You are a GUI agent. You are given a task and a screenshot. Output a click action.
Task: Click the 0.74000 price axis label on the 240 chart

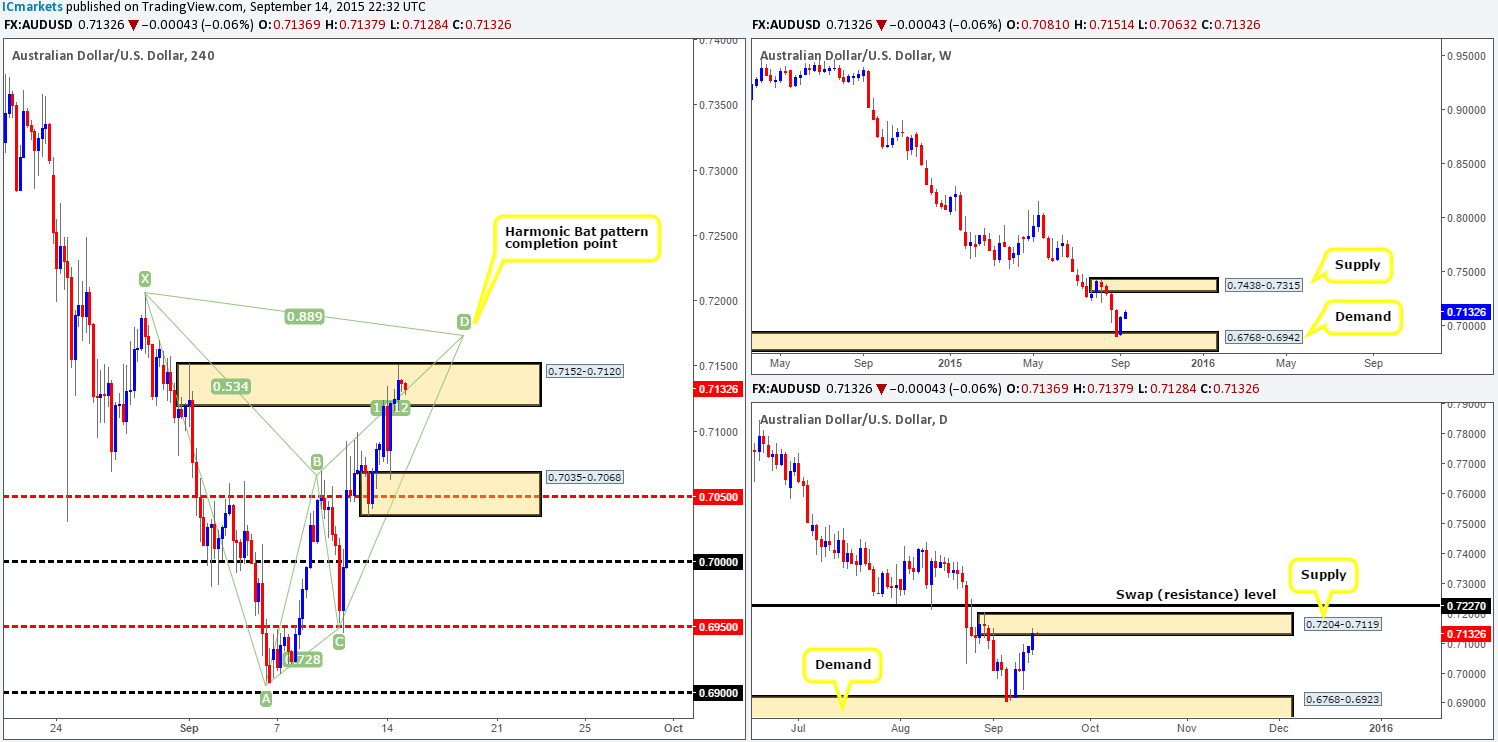tap(717, 40)
